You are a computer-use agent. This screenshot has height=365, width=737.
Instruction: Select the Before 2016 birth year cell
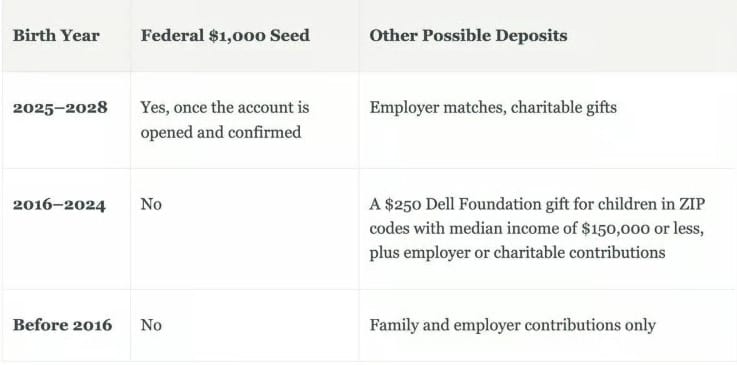point(63,325)
